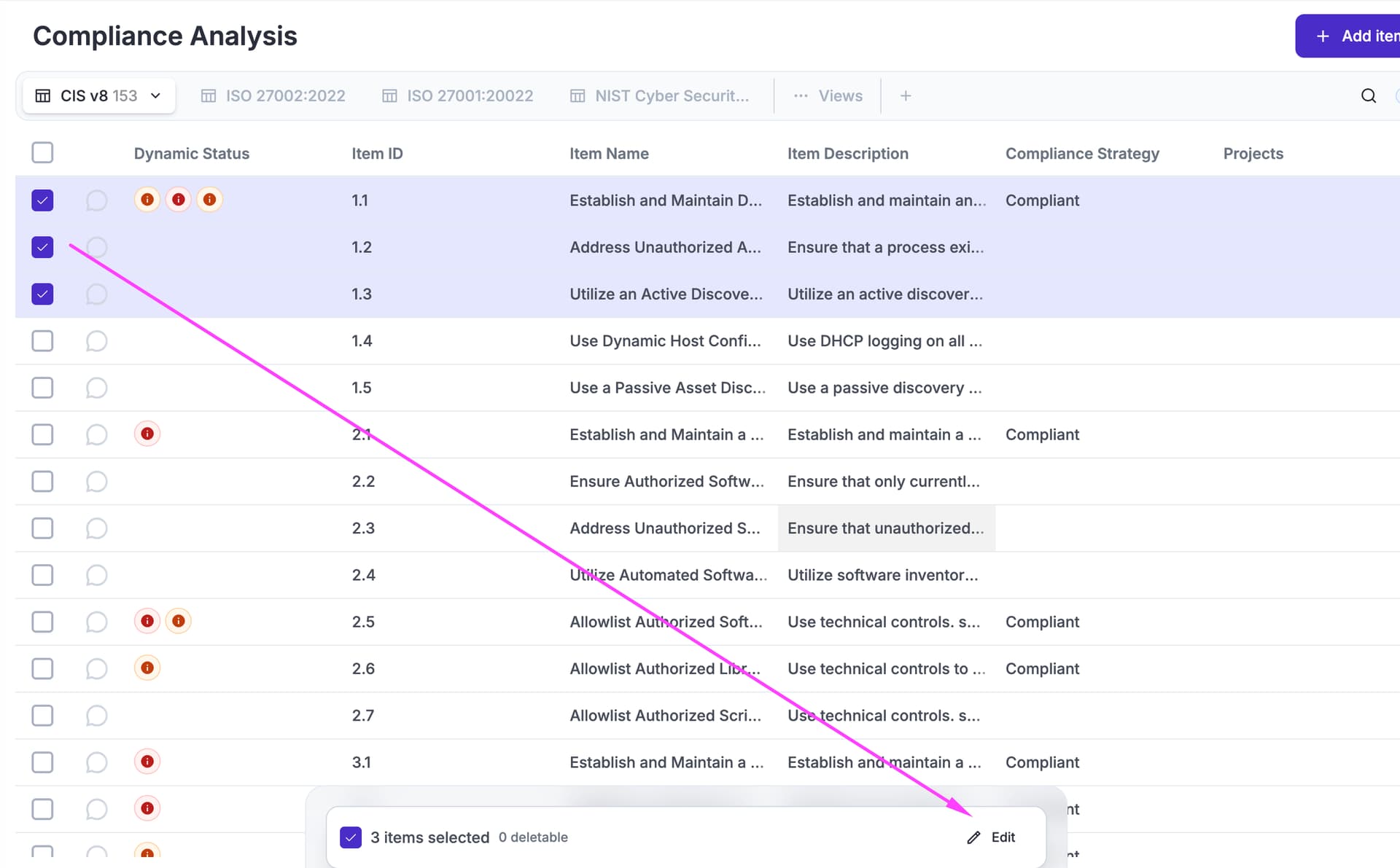Click table icon on CIS v8 tab
The image size is (1400, 868).
tap(43, 95)
